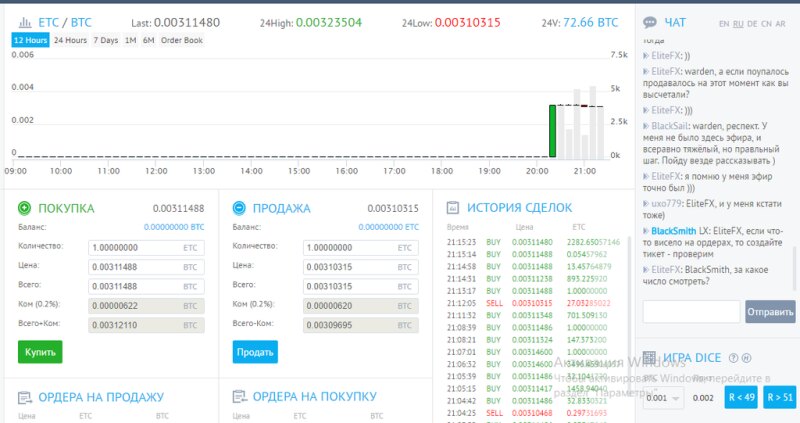The width and height of the screenshot is (800, 423).
Task: Click the green ПОКУПКА plus icon
Action: pos(24,208)
